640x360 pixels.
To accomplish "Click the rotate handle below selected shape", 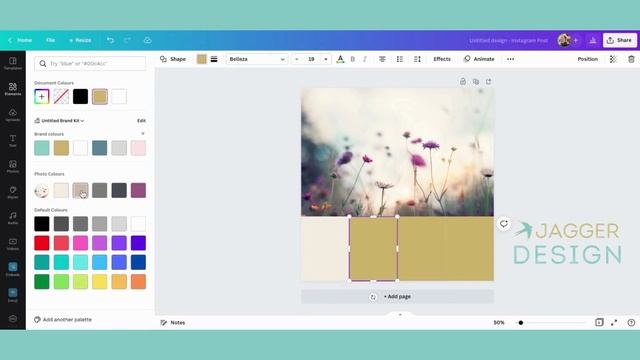I will point(373,297).
